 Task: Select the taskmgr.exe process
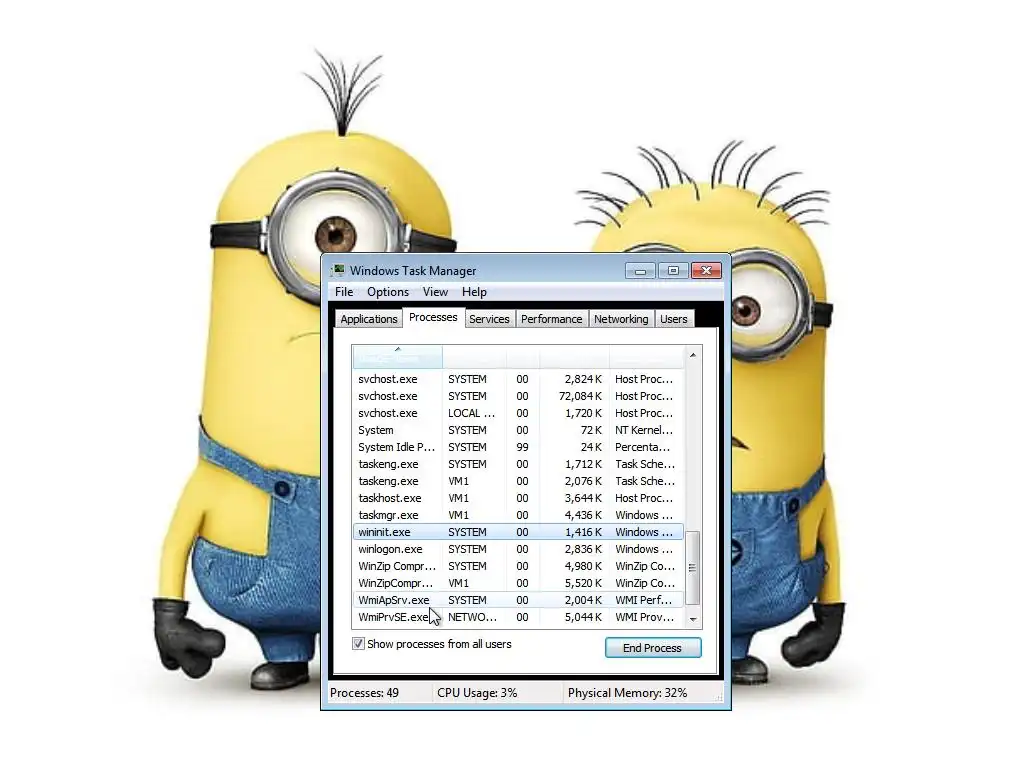click(518, 515)
